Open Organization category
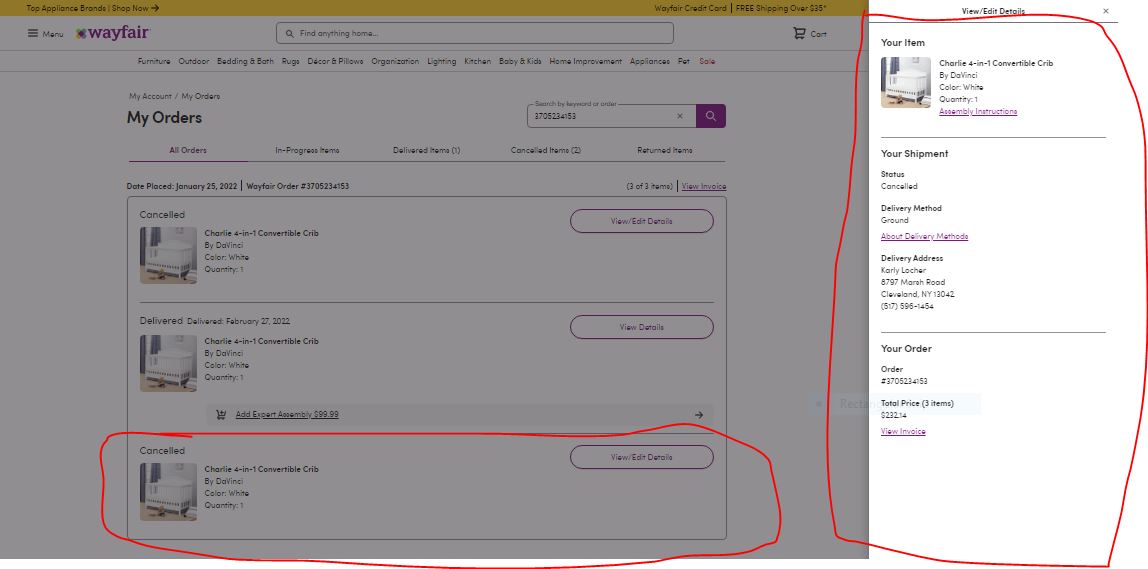Image resolution: width=1148 pixels, height=569 pixels. click(x=395, y=62)
